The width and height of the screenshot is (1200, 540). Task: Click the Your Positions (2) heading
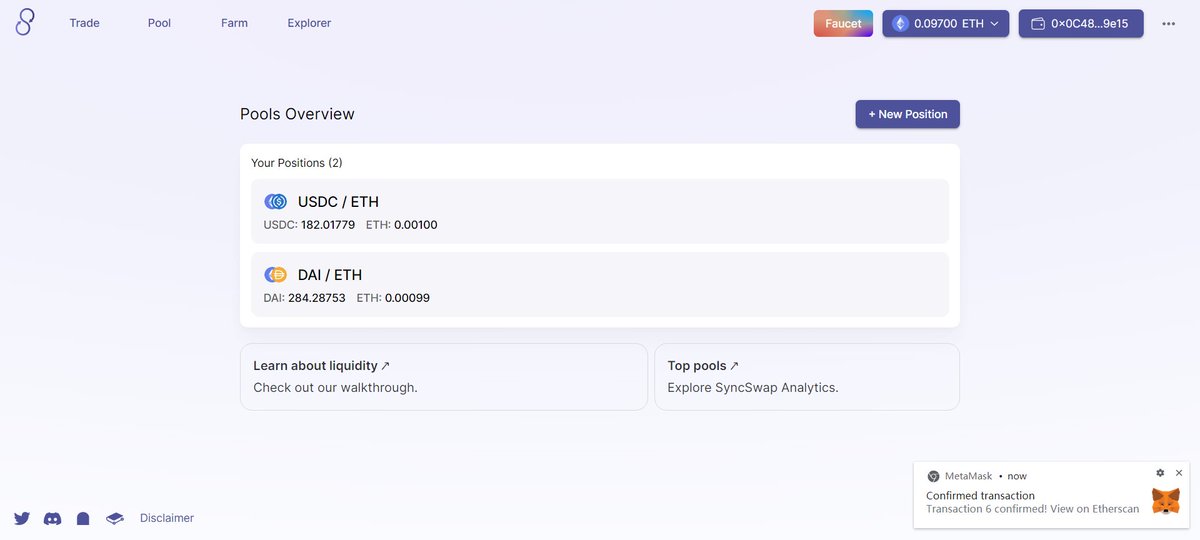[297, 163]
